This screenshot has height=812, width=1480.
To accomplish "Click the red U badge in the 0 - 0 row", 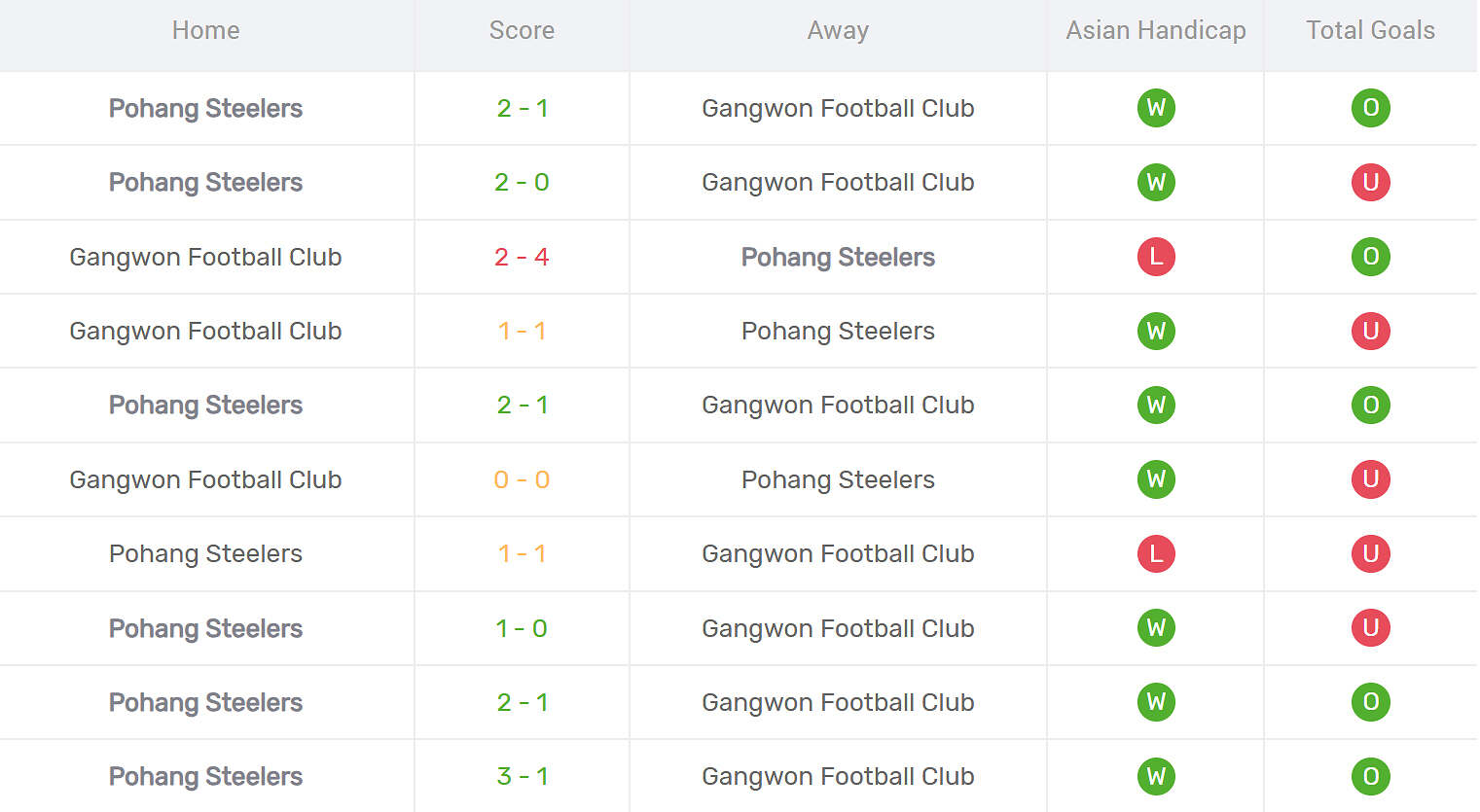I will pyautogui.click(x=1370, y=479).
